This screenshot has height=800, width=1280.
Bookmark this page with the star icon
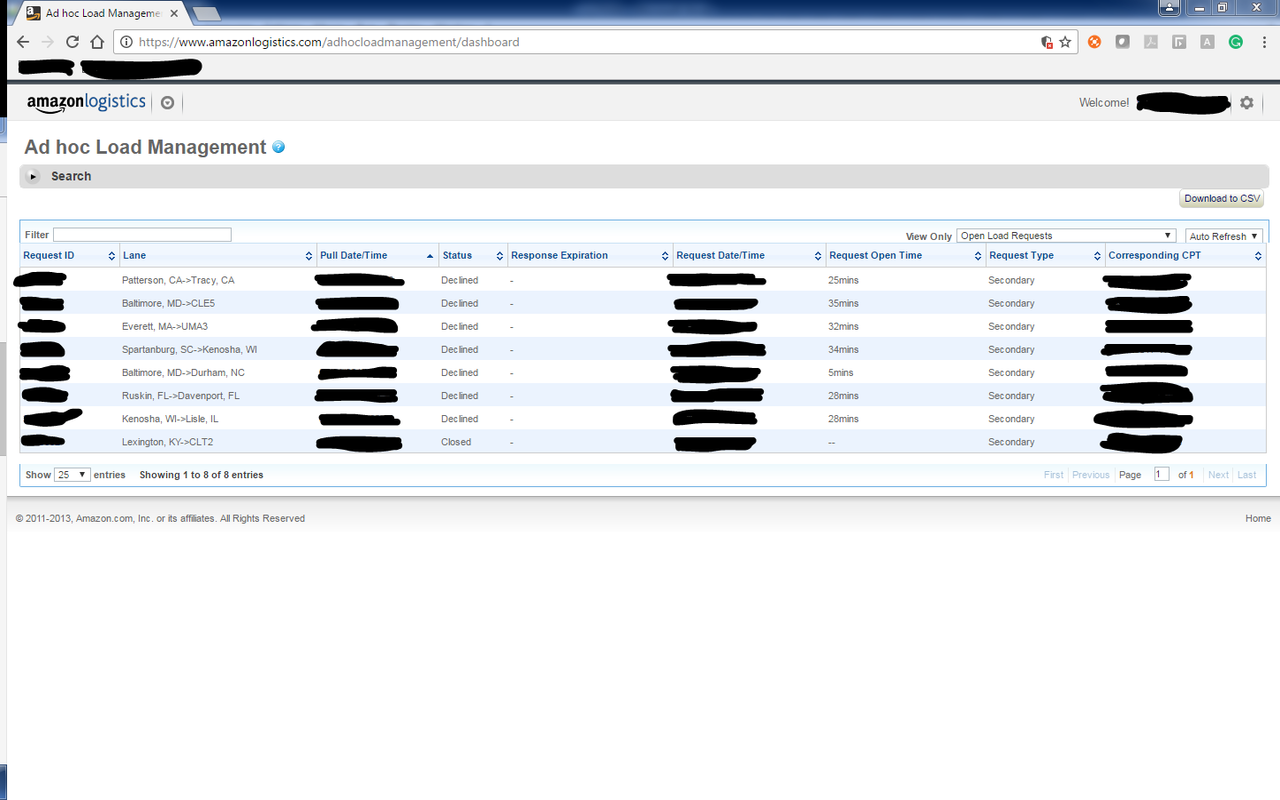pos(1065,42)
